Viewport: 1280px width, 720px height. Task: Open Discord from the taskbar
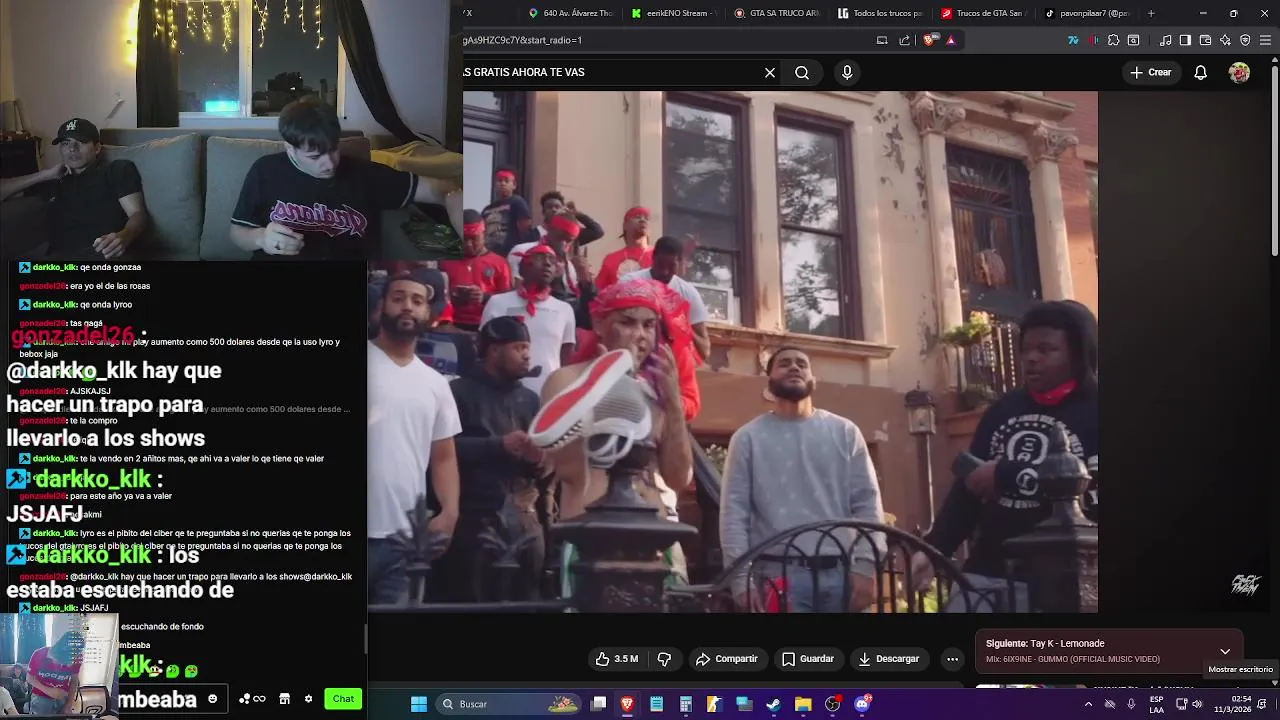tap(862, 704)
